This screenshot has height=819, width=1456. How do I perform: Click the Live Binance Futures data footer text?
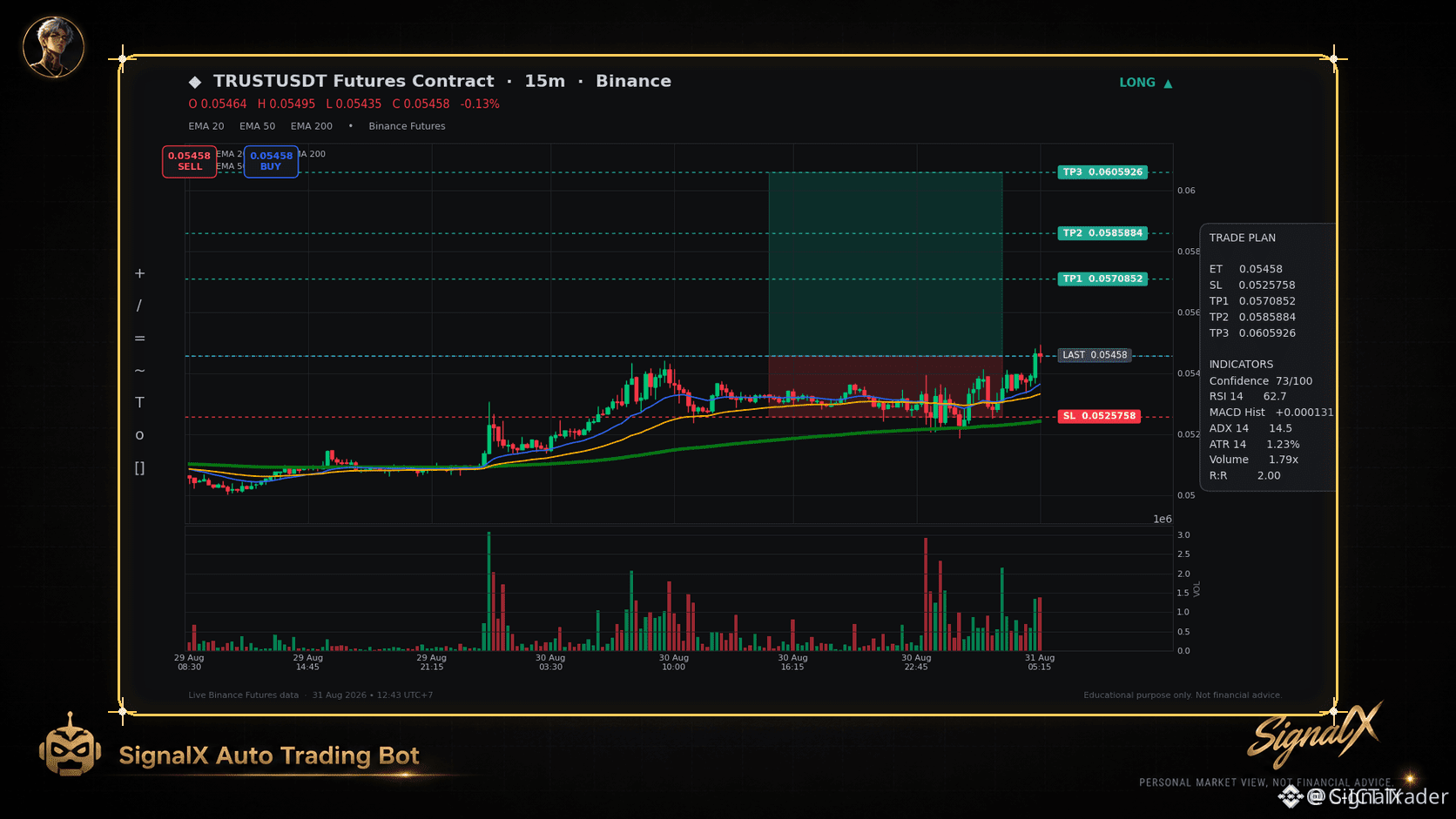(x=243, y=695)
